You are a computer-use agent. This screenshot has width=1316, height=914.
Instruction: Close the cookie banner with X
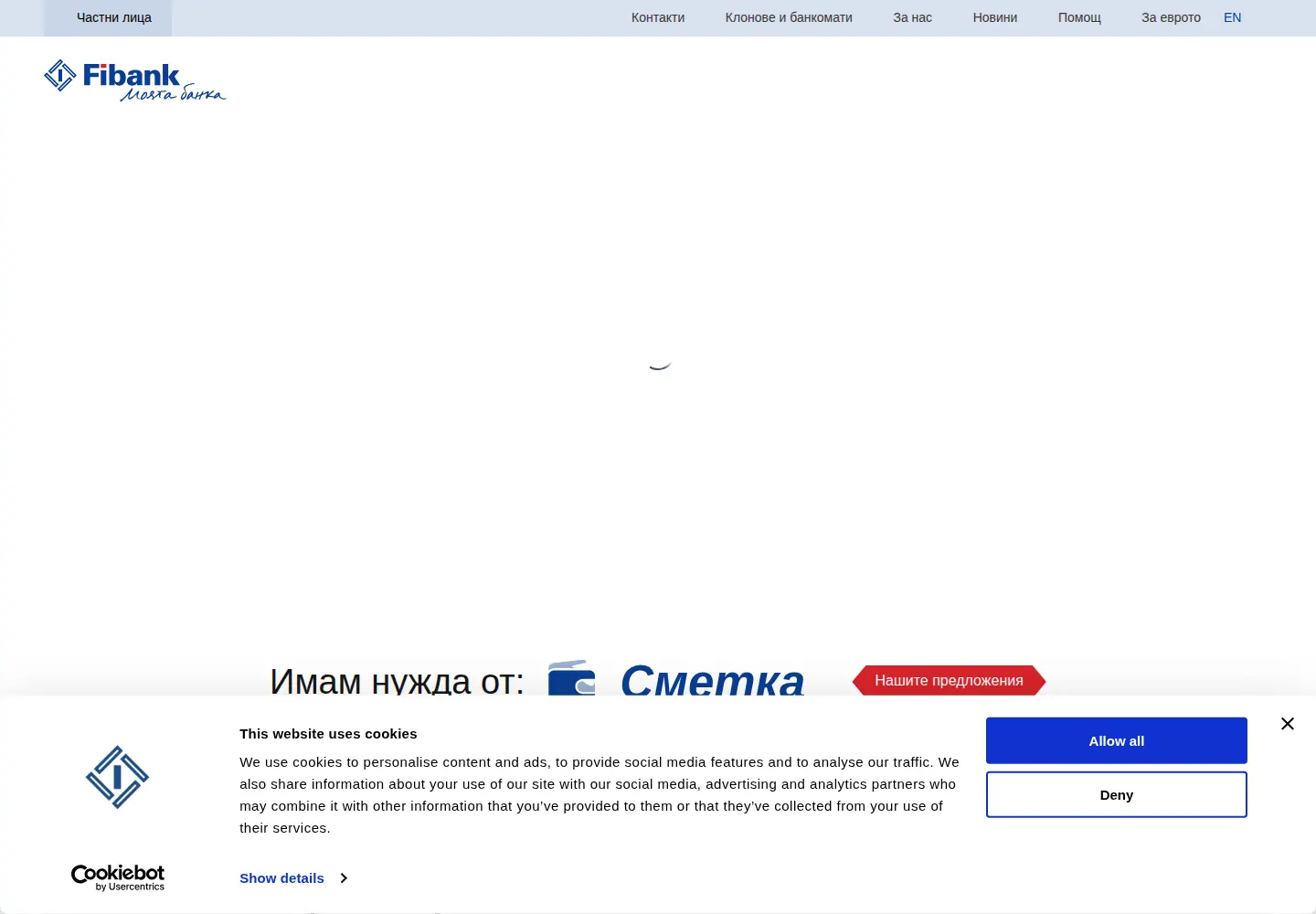[x=1288, y=724]
